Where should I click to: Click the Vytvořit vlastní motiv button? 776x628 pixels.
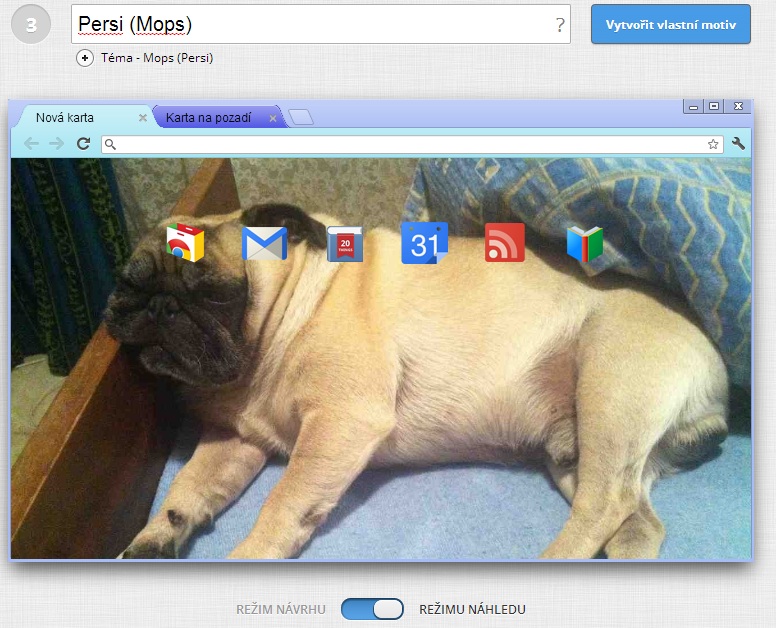(671, 24)
